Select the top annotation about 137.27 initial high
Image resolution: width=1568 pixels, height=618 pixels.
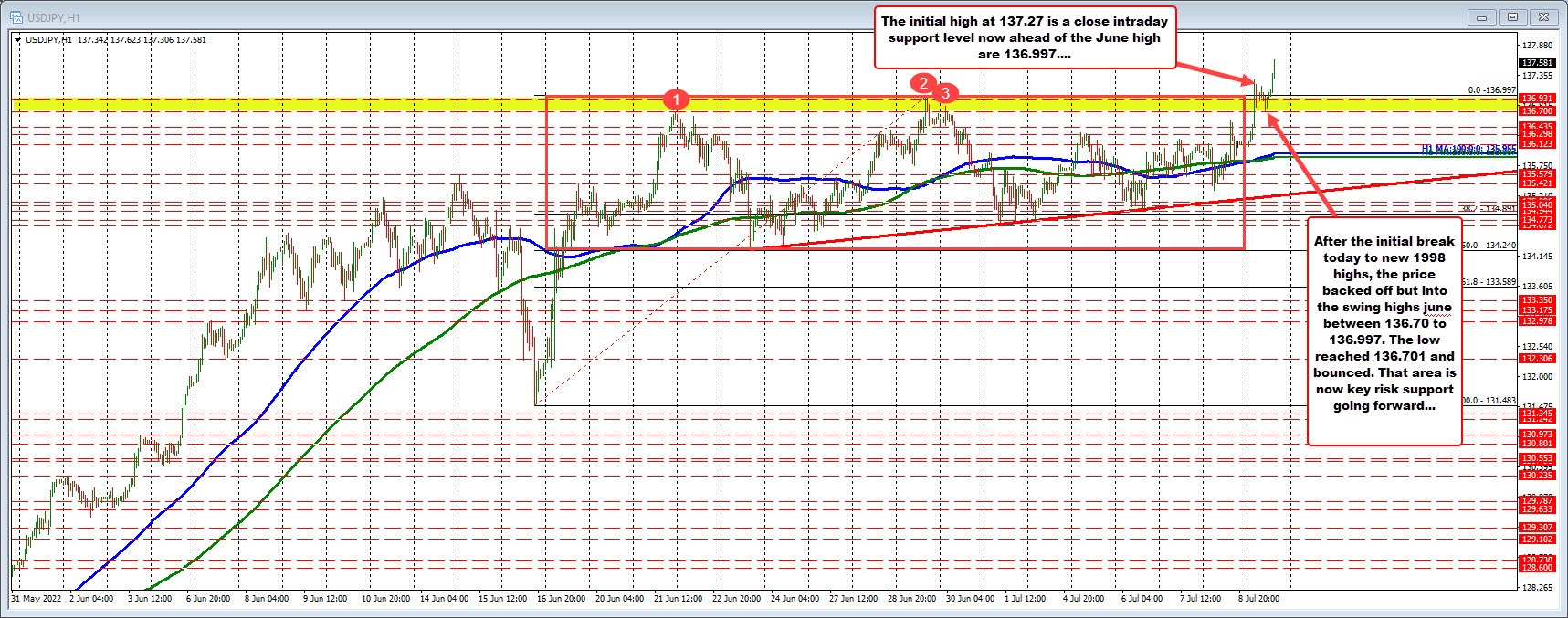tap(1025, 37)
